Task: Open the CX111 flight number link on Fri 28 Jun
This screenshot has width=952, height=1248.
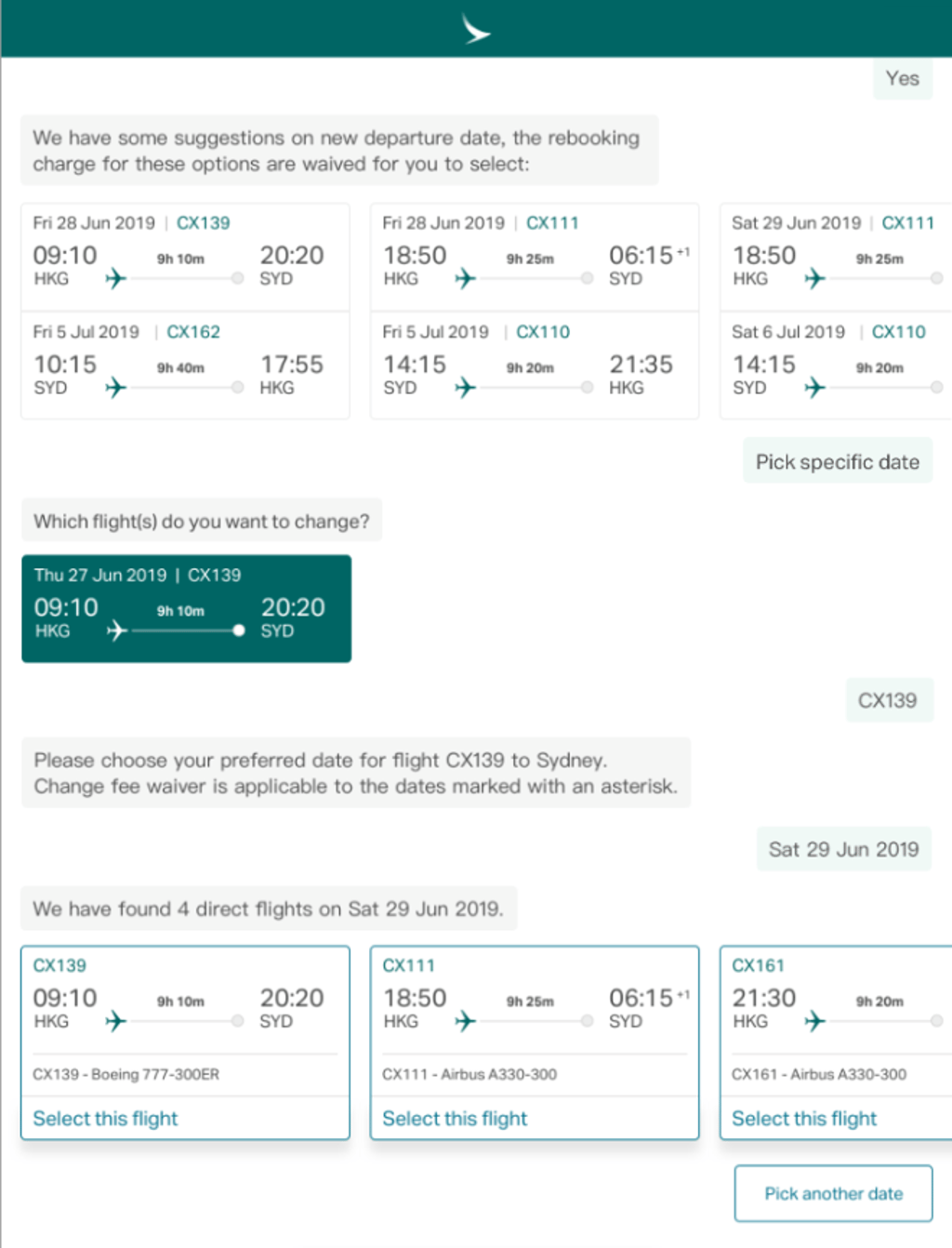Action: tap(552, 222)
